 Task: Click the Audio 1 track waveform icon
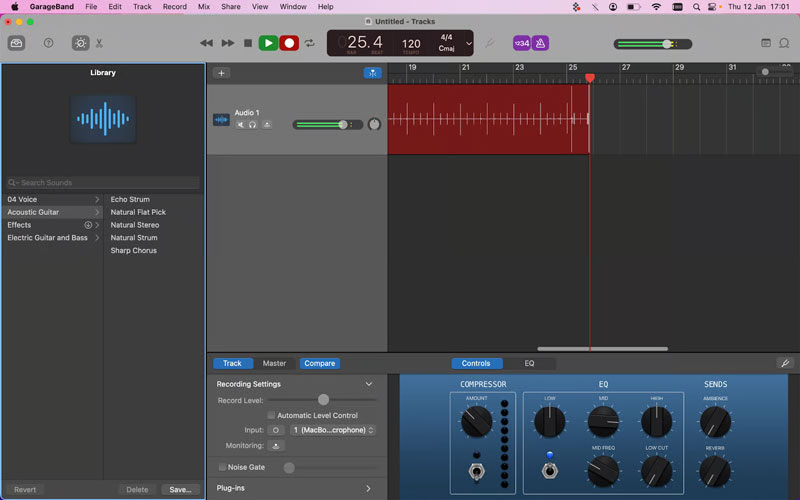tap(221, 119)
